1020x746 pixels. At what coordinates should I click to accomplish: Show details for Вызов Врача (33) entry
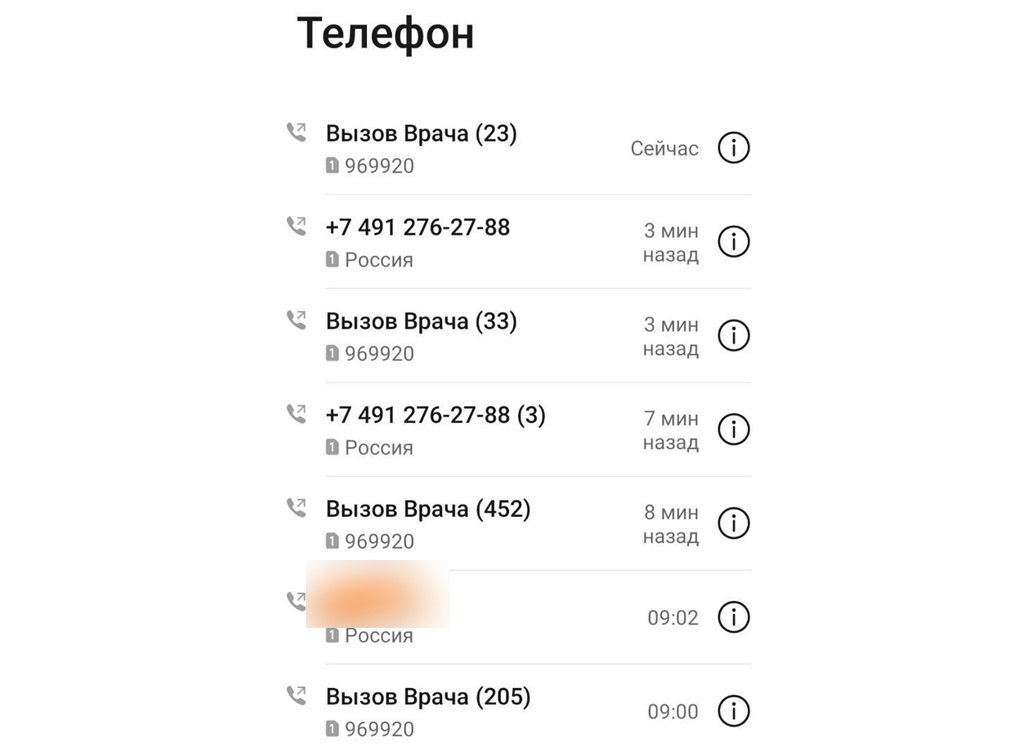[734, 336]
